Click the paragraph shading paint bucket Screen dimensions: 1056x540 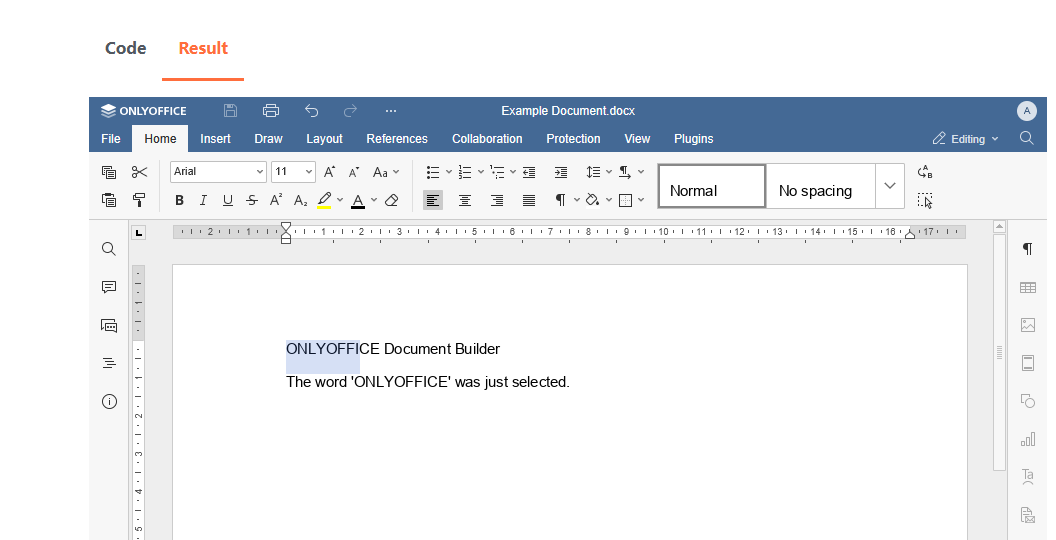[592, 200]
